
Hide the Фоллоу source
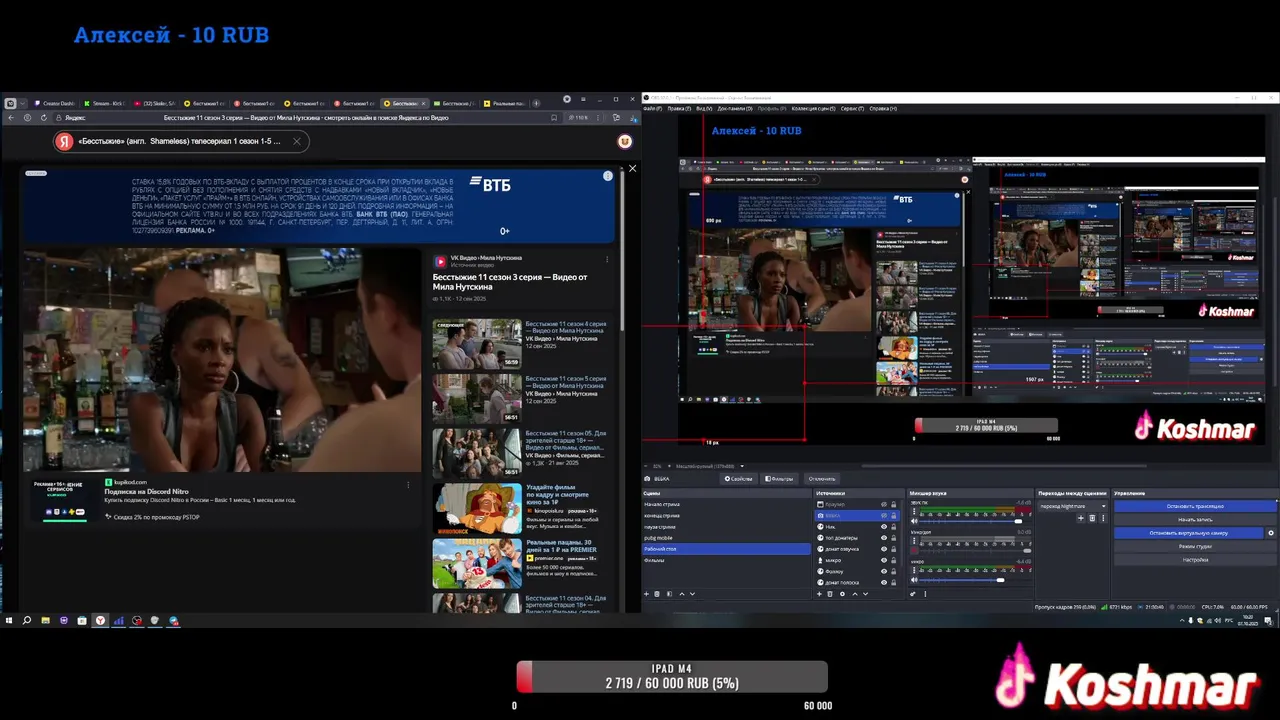click(x=884, y=571)
